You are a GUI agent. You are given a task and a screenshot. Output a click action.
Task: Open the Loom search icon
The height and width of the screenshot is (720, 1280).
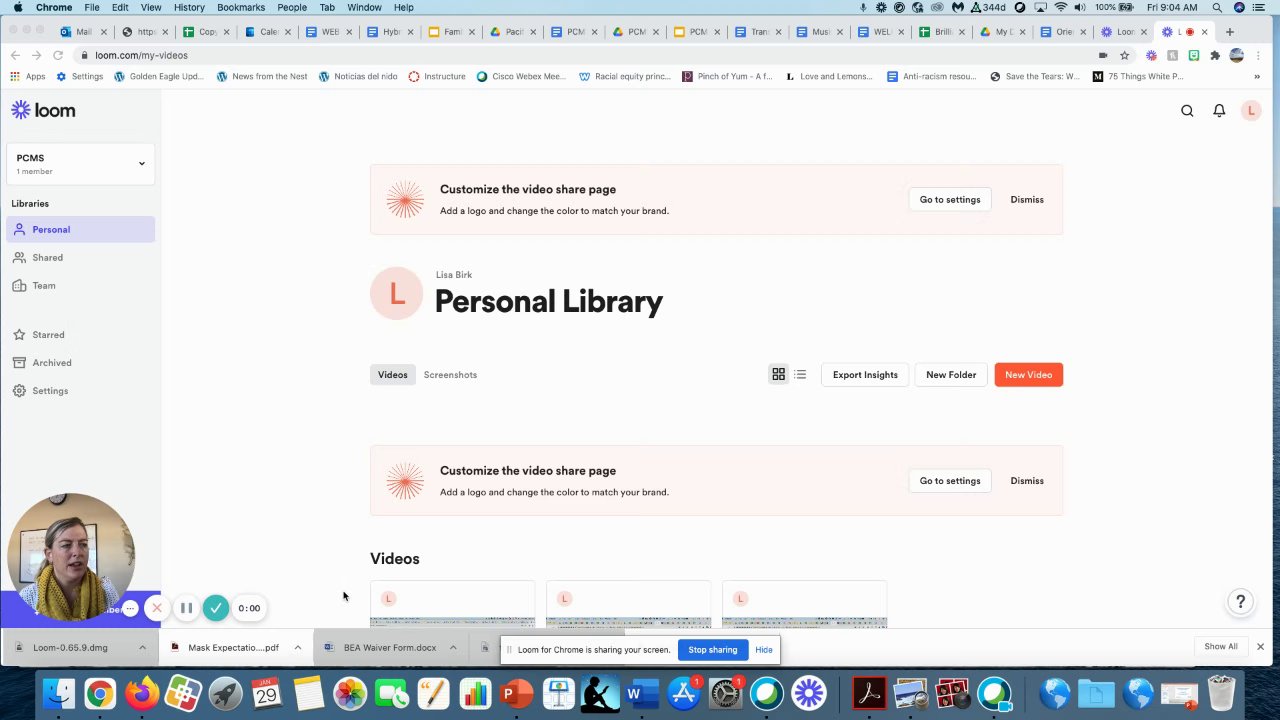(1187, 111)
